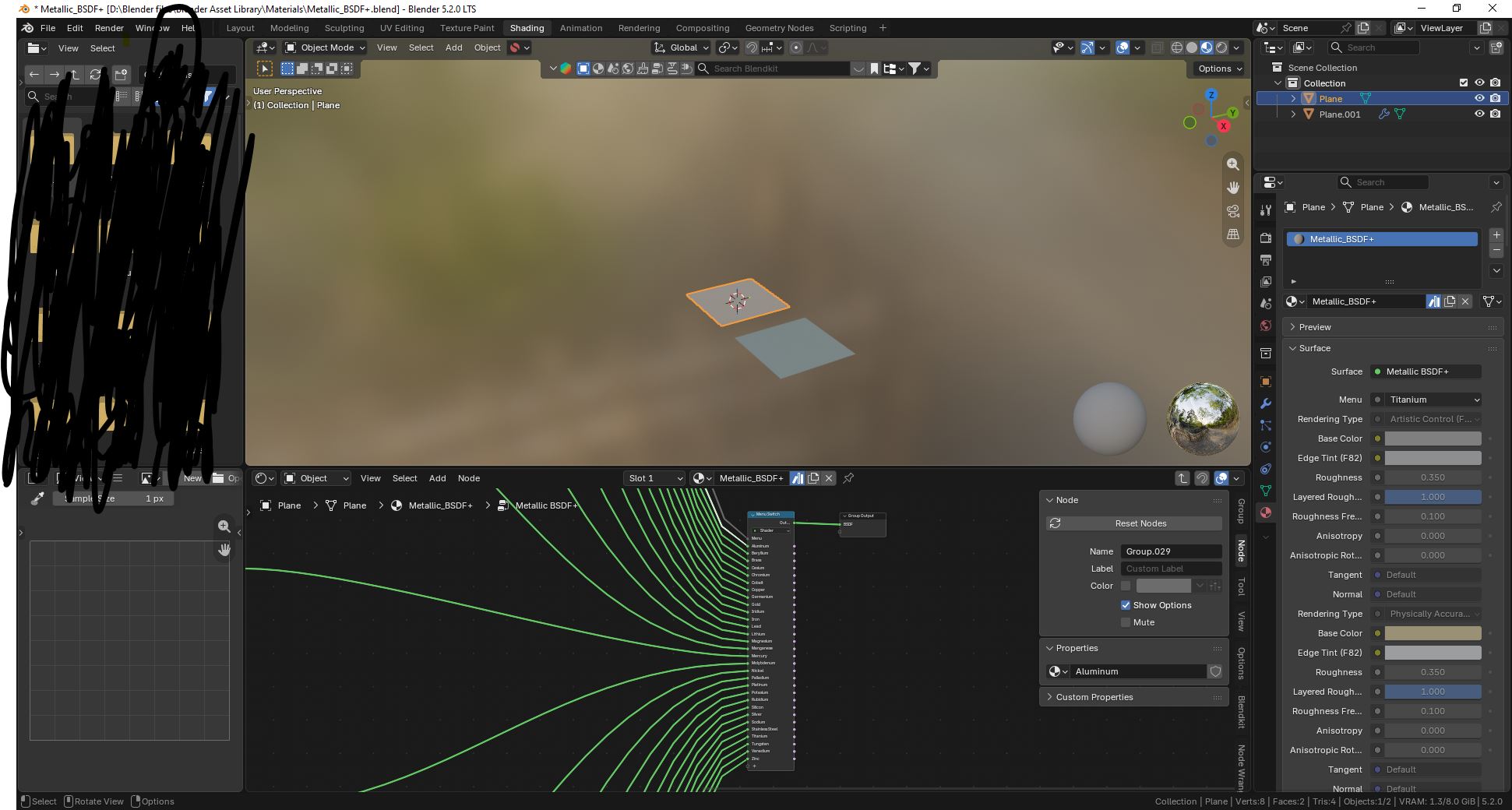Viewport: 1512px width, 810px height.
Task: Click the first Base Color swatch
Action: click(1433, 438)
